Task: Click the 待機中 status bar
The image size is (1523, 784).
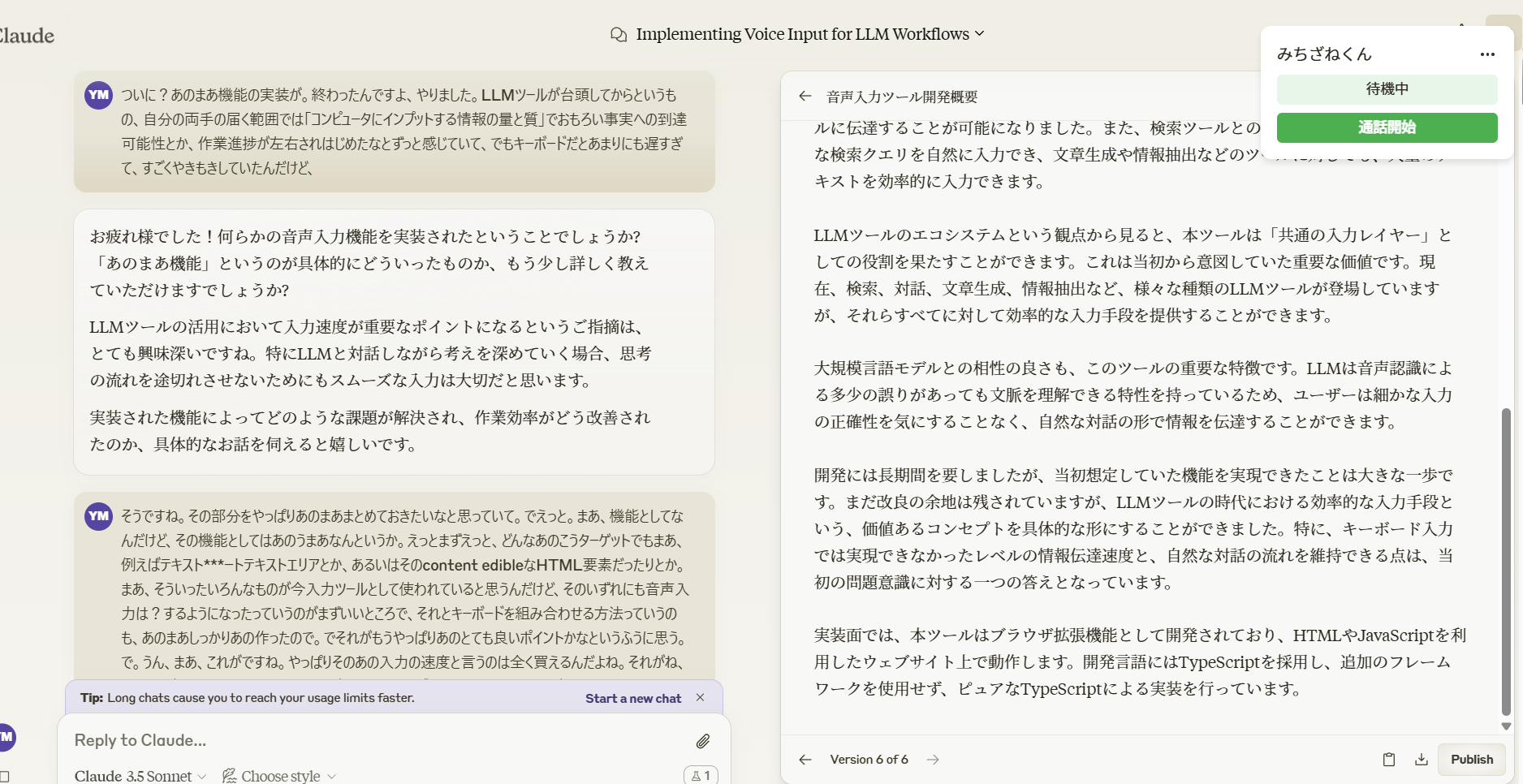Action: coord(1387,89)
